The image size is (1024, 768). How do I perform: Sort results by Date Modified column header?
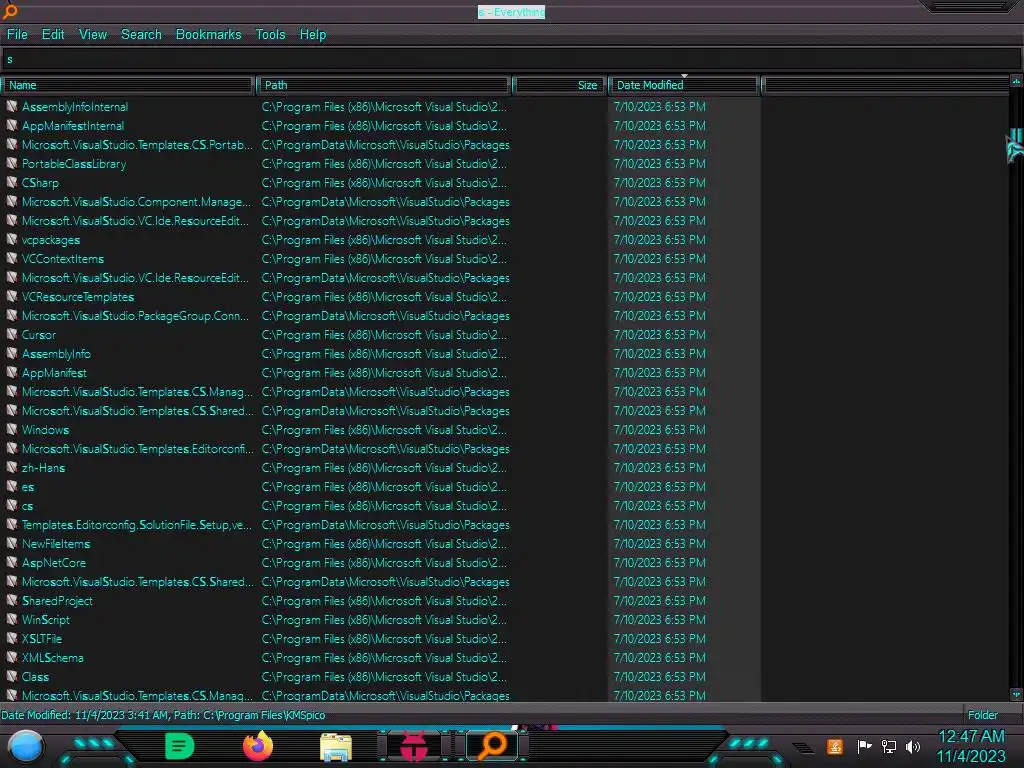point(684,85)
